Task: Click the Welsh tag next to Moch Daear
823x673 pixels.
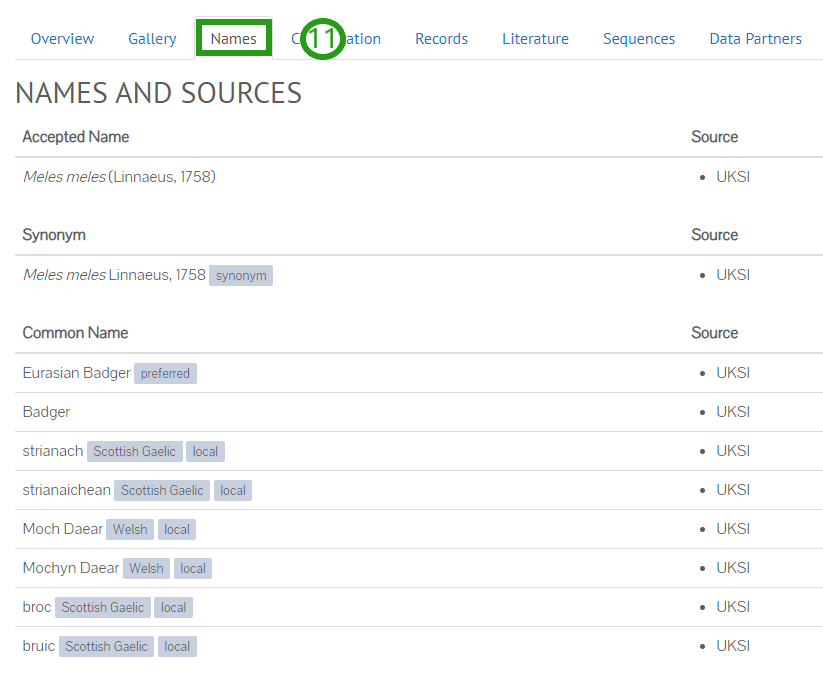Action: [129, 529]
